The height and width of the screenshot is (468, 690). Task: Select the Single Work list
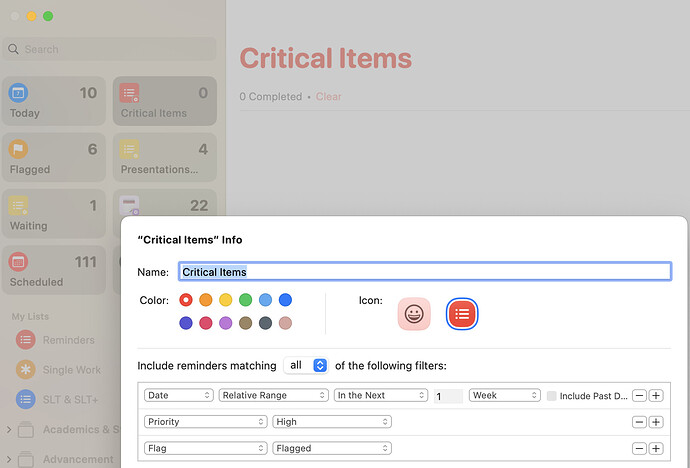click(71, 370)
